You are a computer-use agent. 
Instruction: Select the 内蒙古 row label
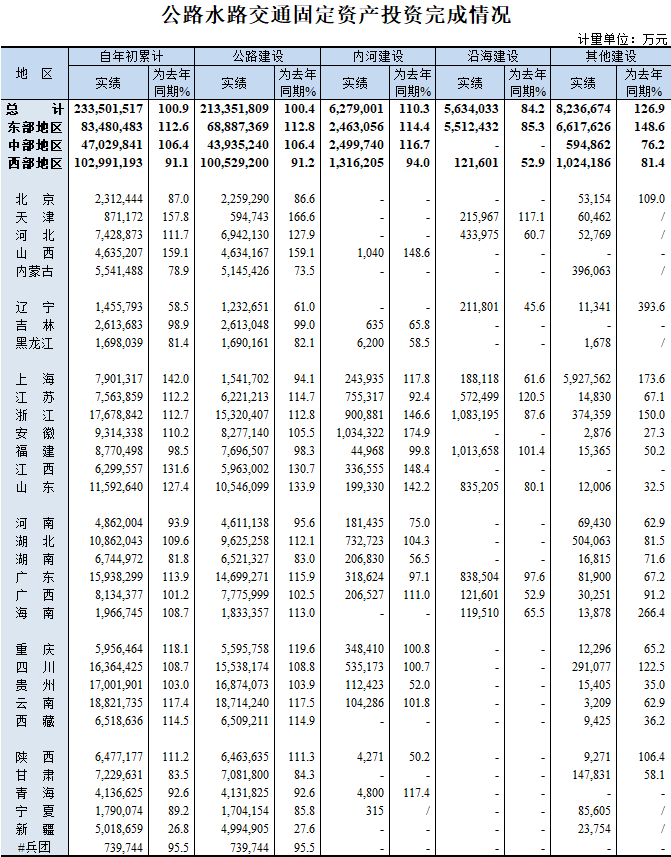pyautogui.click(x=35, y=271)
